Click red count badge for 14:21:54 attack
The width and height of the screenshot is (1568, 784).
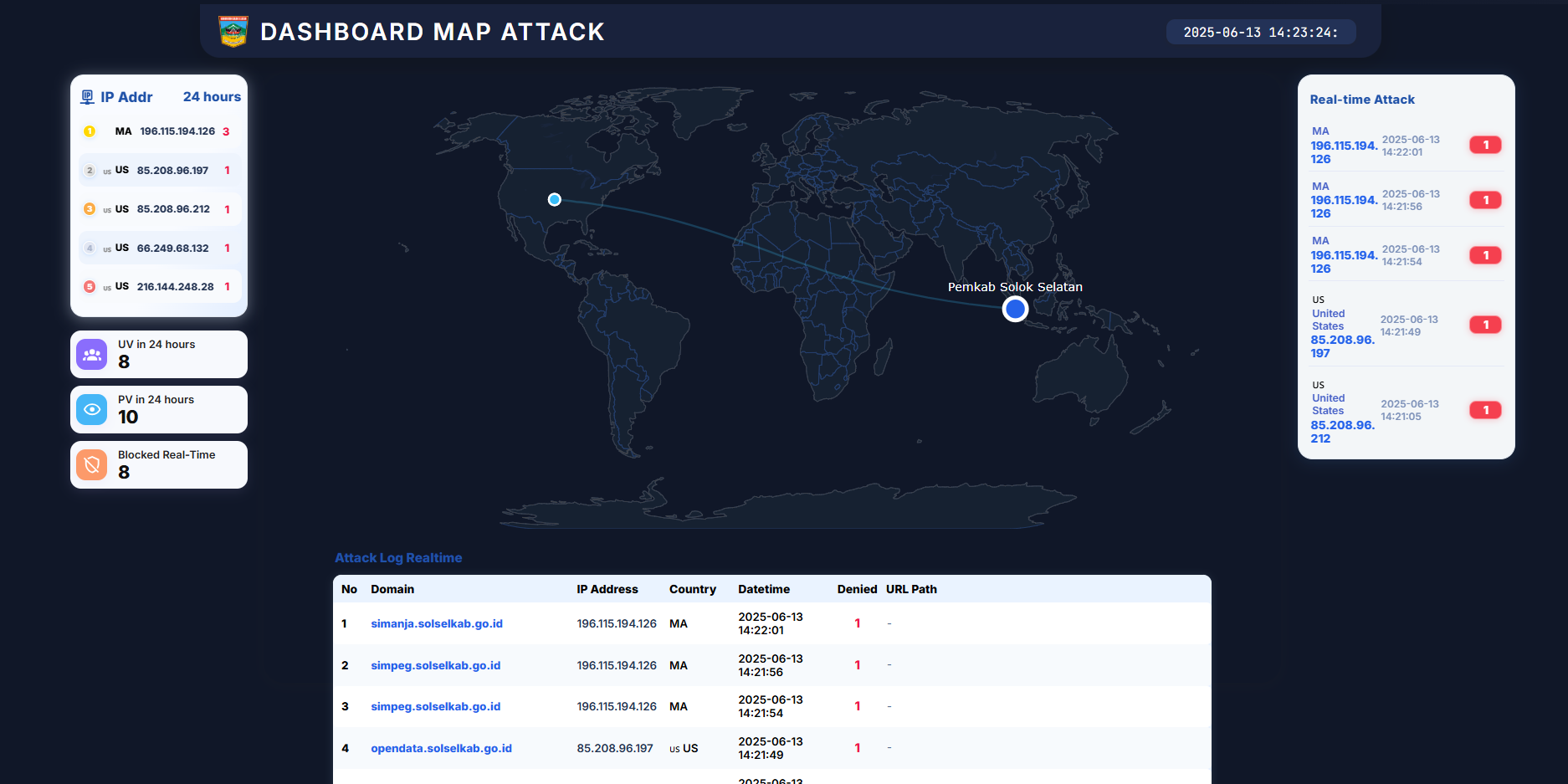[x=1485, y=255]
